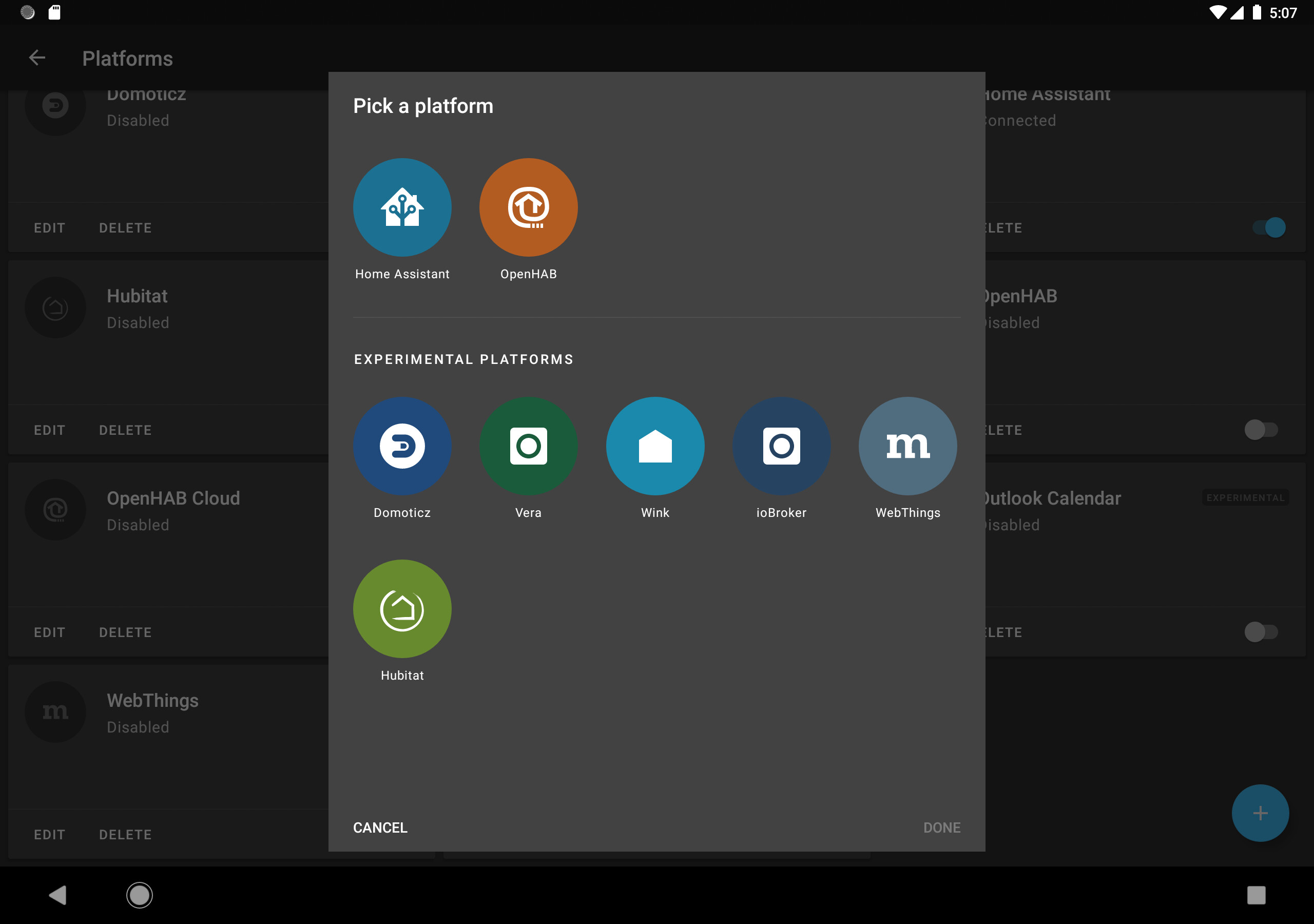Click EDIT on the WebThings card
Image resolution: width=1314 pixels, height=924 pixels.
(x=49, y=834)
